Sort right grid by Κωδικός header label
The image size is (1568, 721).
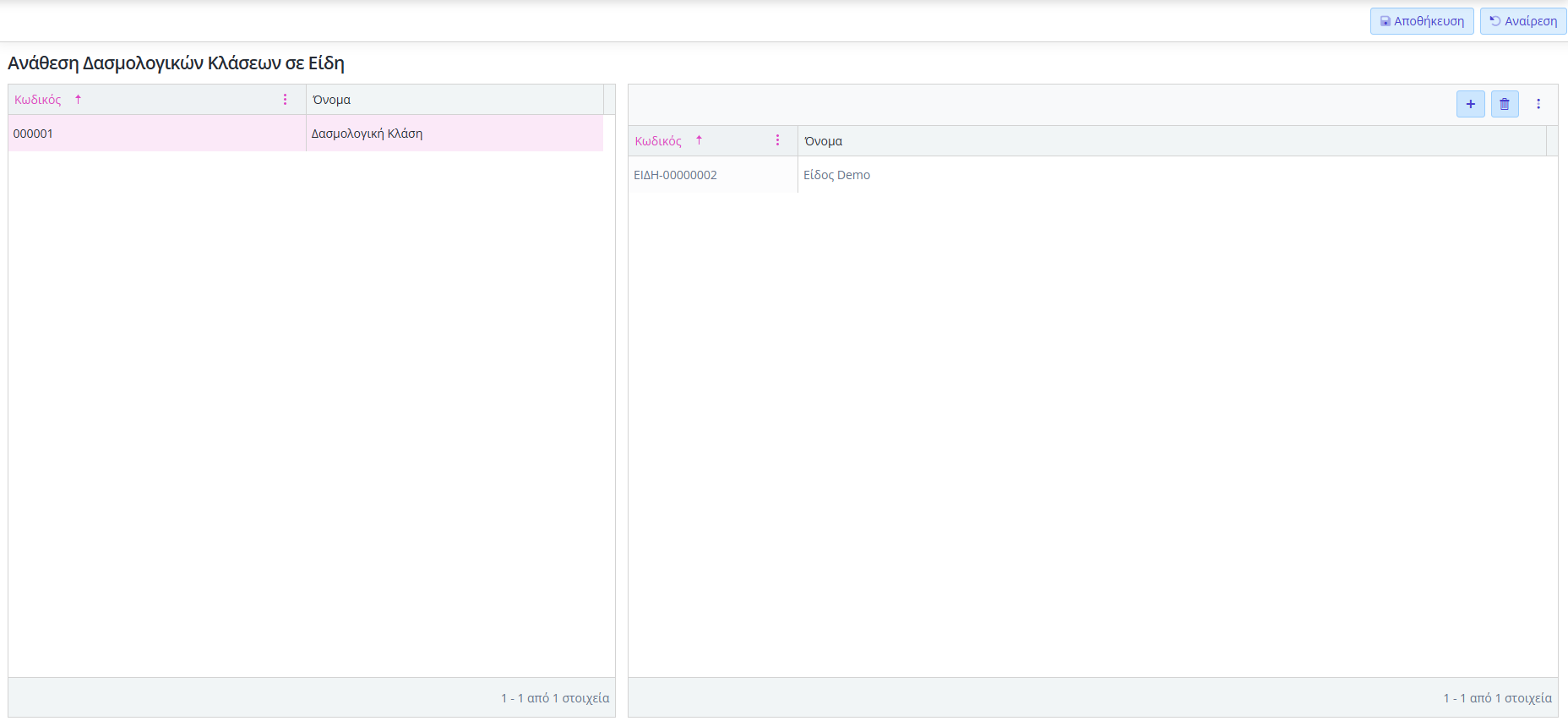pyautogui.click(x=658, y=141)
